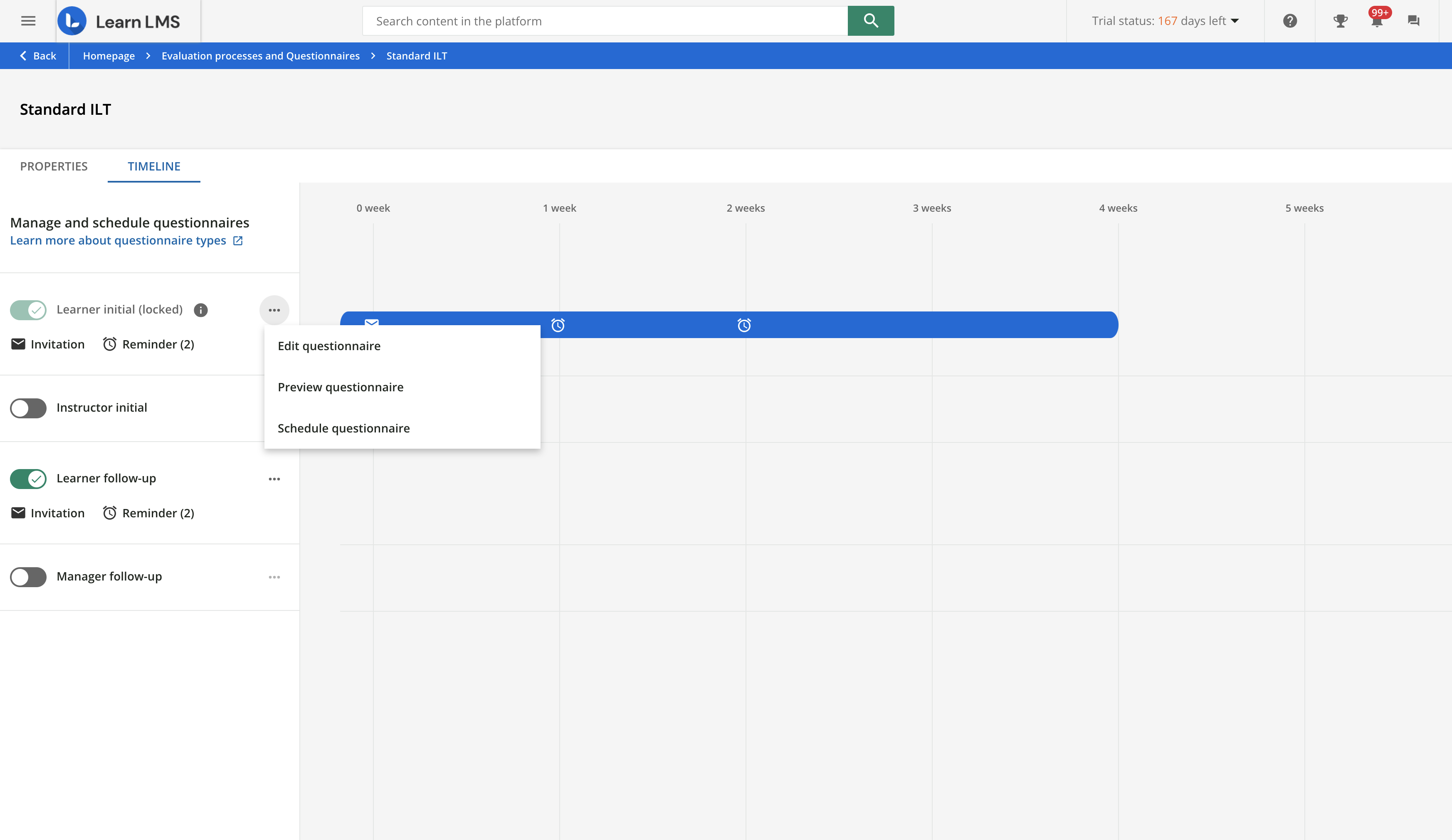Enable the Instructor initial toggle
1452x840 pixels.
pyautogui.click(x=28, y=408)
